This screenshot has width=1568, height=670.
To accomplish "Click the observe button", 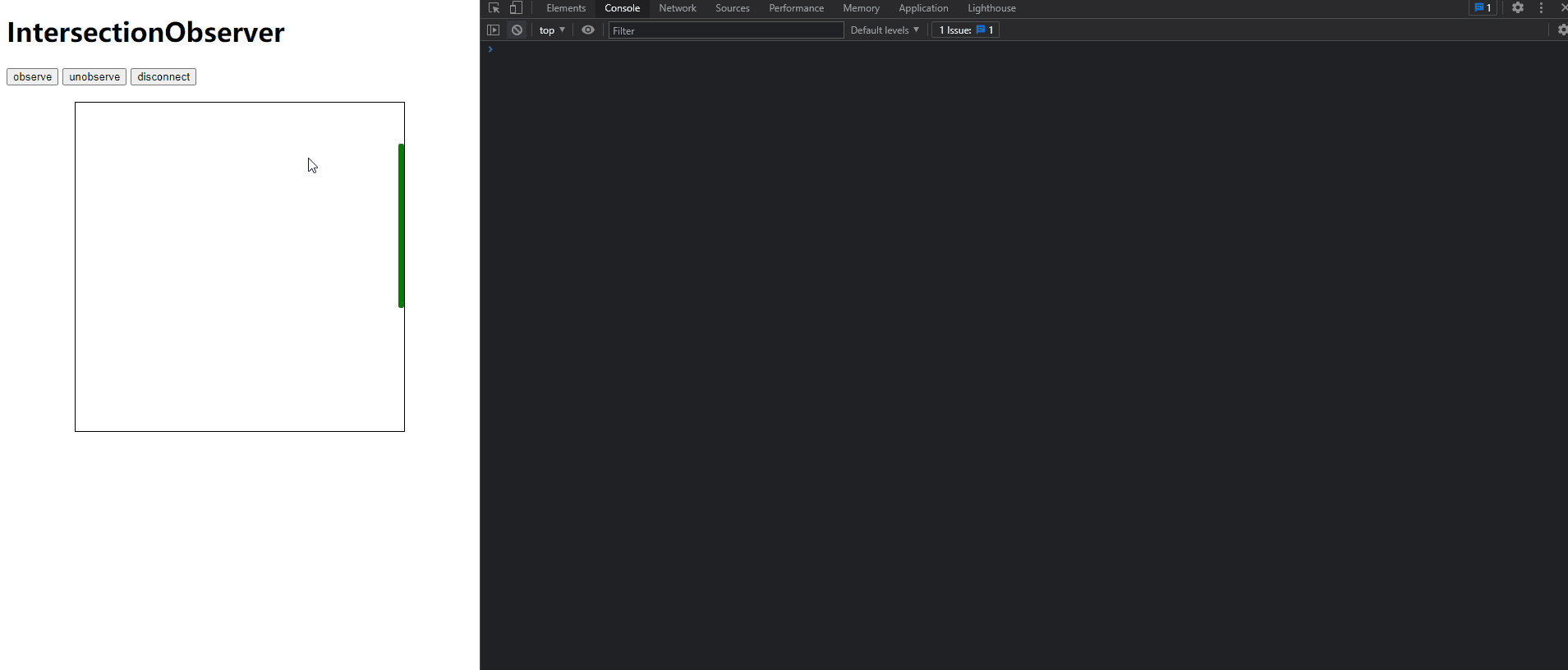I will click(x=32, y=77).
